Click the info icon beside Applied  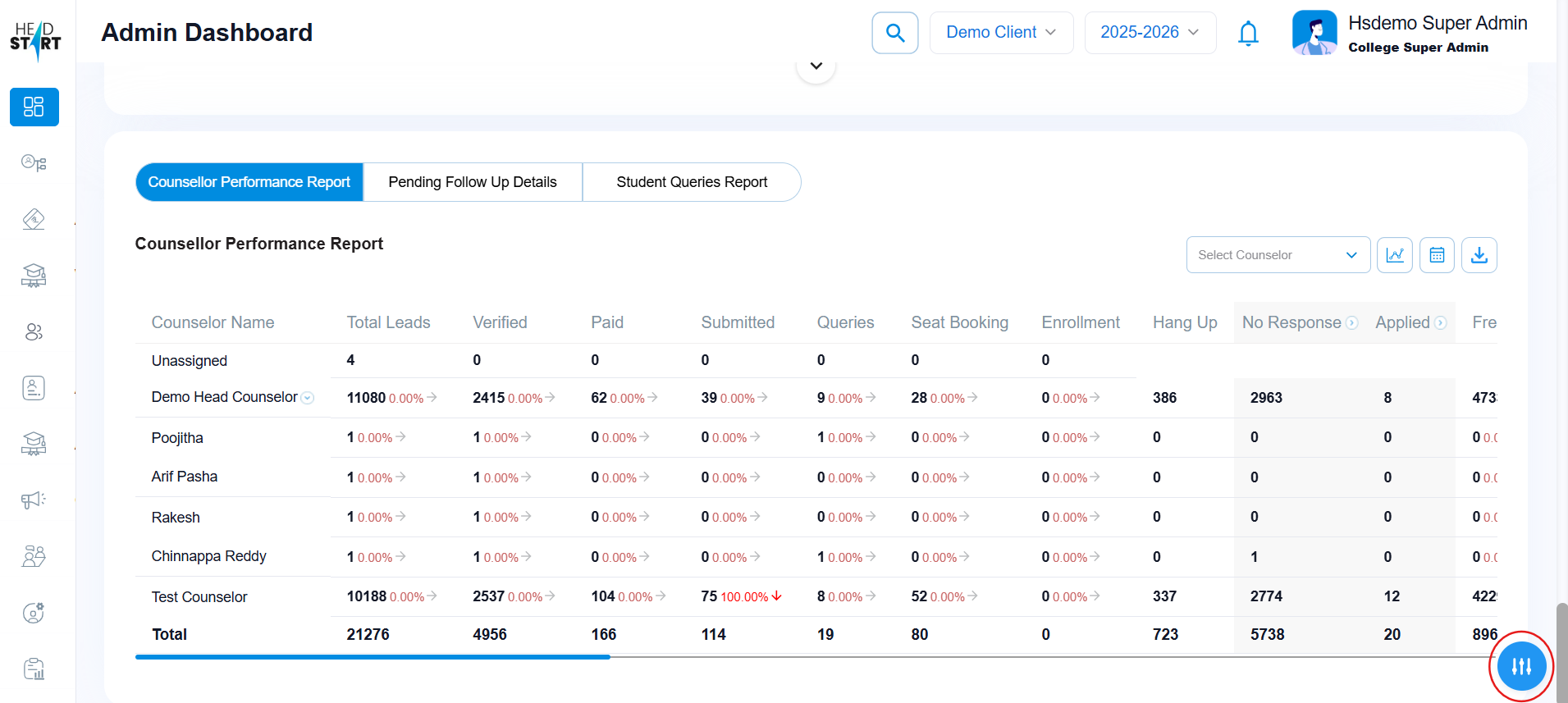(x=1440, y=323)
